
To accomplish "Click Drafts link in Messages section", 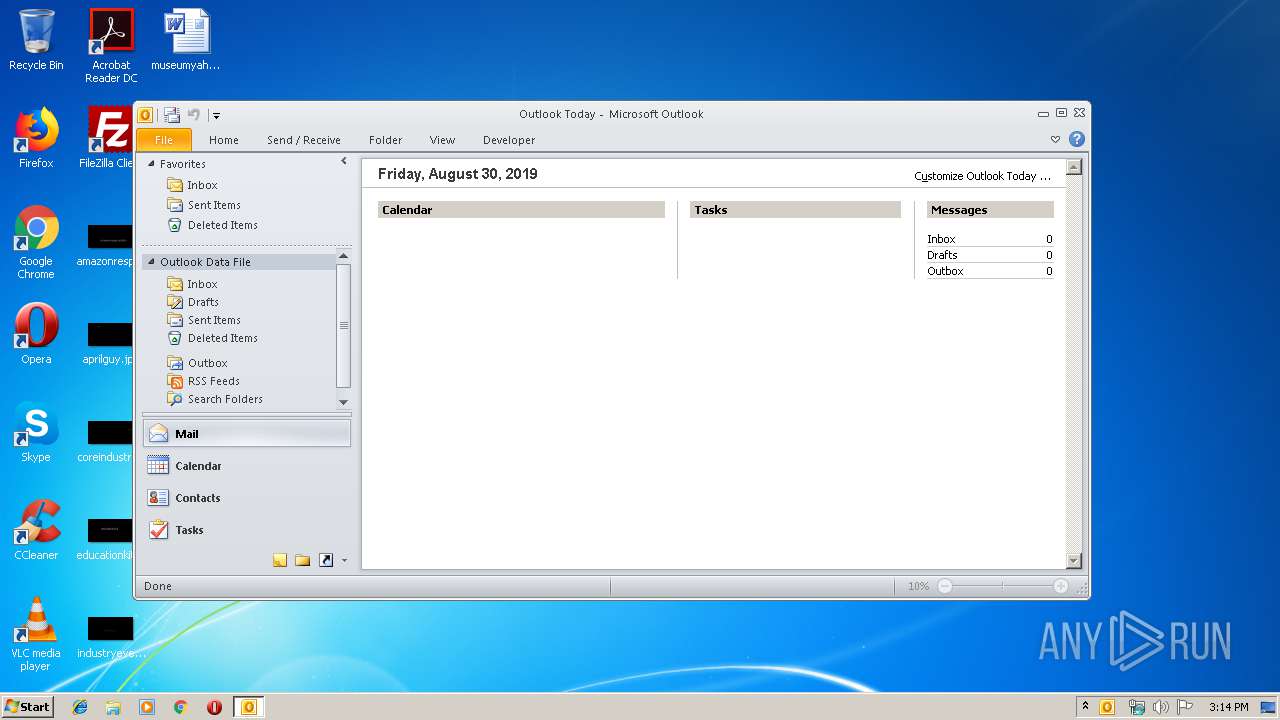I will pos(942,255).
